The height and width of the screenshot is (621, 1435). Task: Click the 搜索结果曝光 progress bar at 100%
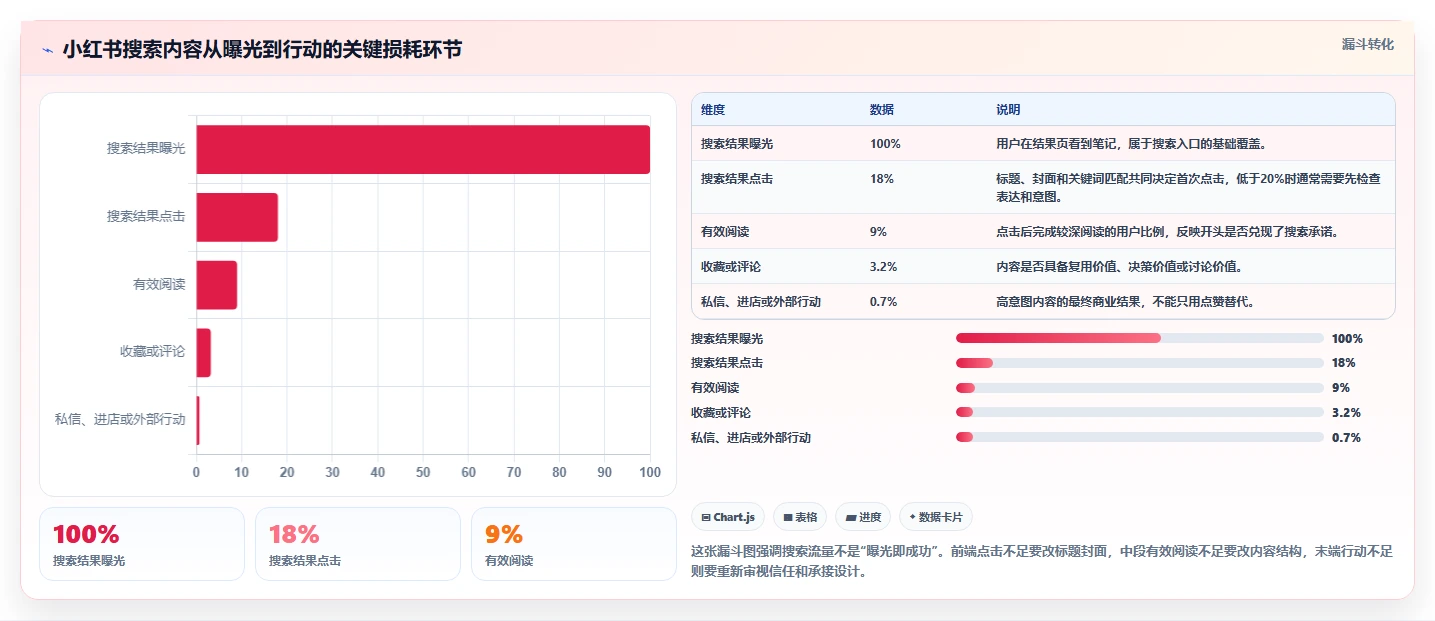coord(1140,338)
